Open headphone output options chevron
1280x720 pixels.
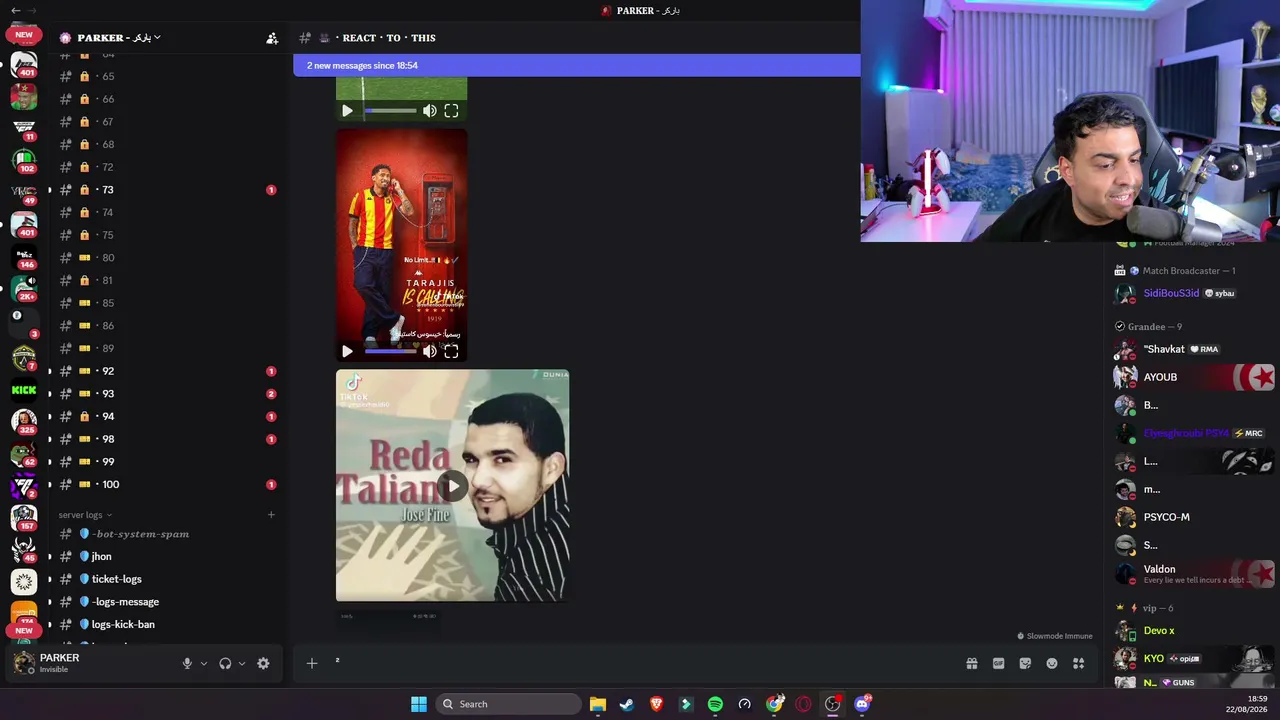pos(242,663)
